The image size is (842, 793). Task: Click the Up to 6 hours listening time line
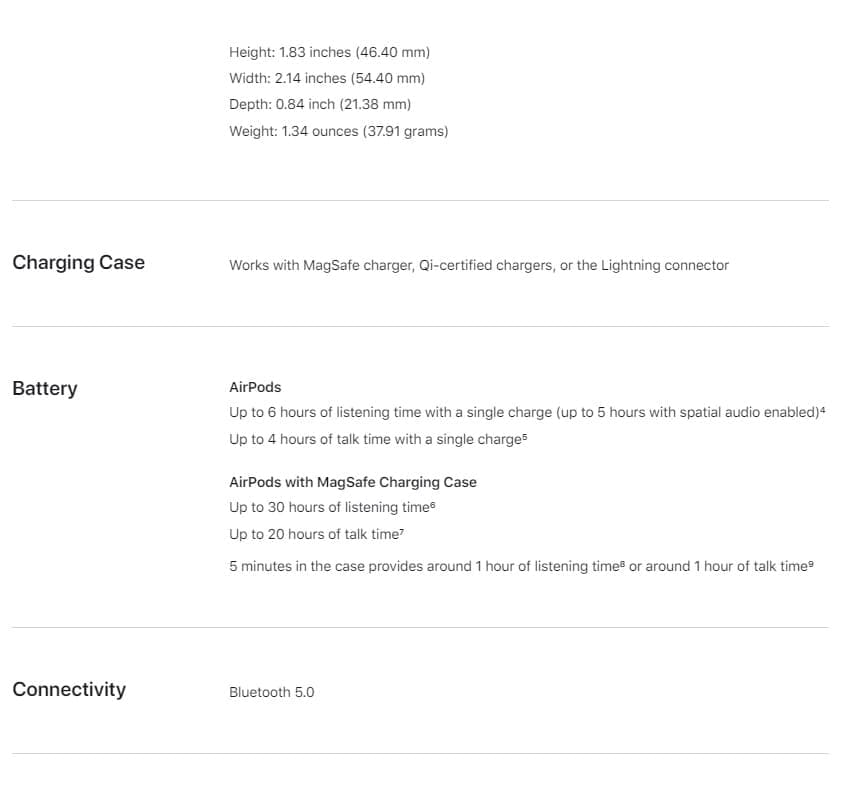click(522, 413)
